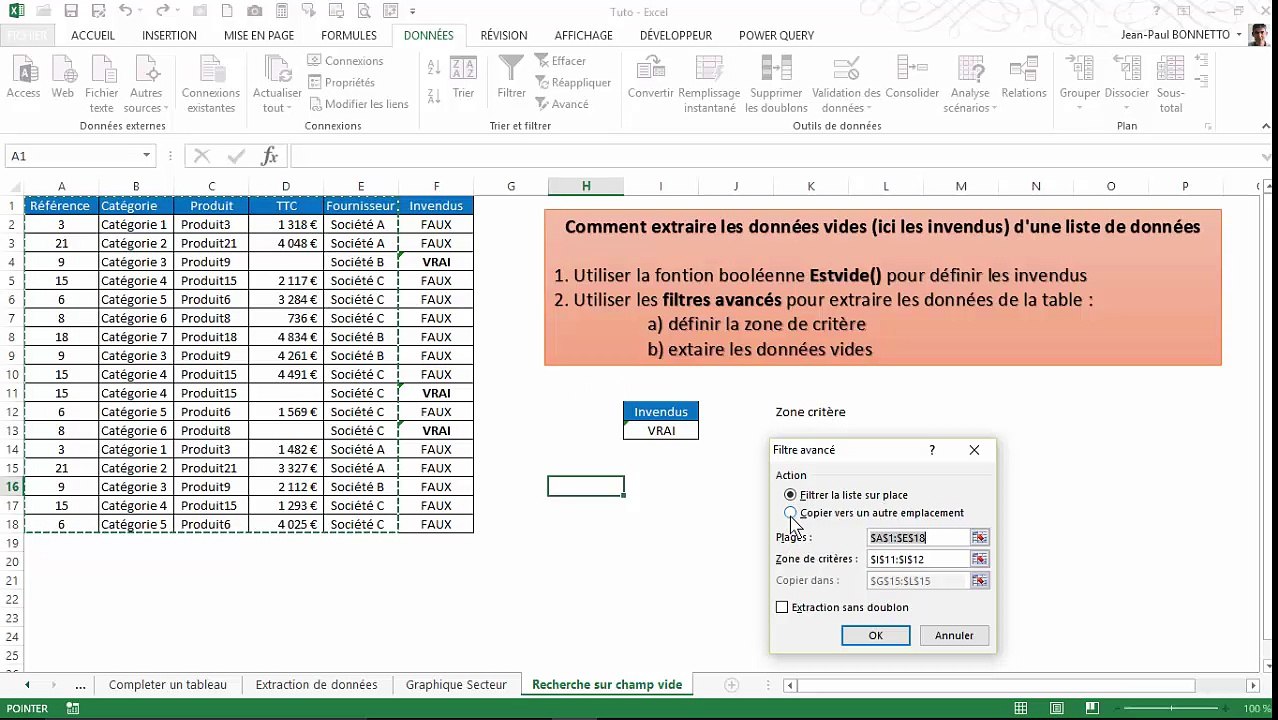Switch to Completer un tableau sheet

(168, 685)
